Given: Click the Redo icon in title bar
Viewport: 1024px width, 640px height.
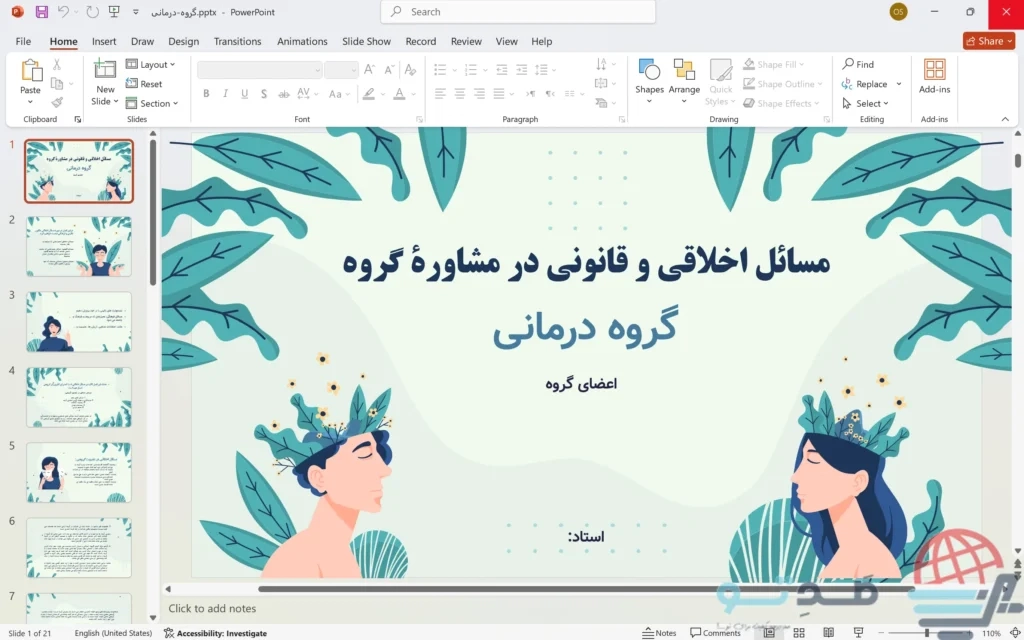Looking at the screenshot, I should 92,12.
